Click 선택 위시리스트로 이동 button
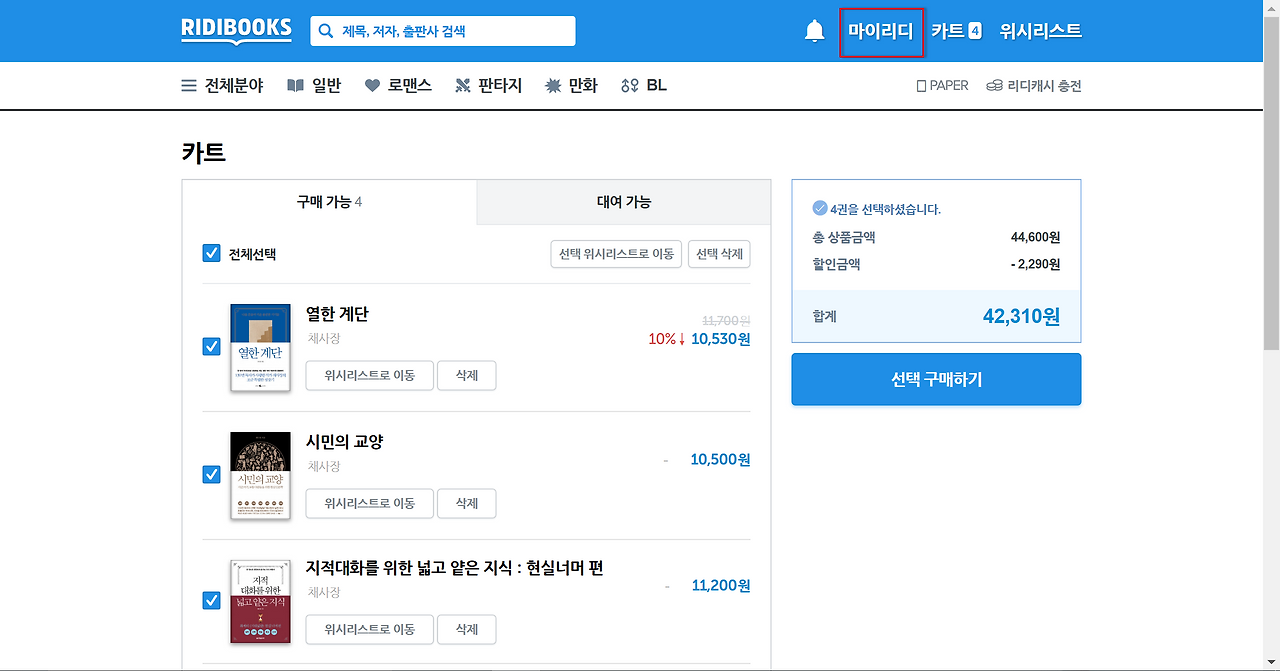The width and height of the screenshot is (1280, 671). click(616, 254)
